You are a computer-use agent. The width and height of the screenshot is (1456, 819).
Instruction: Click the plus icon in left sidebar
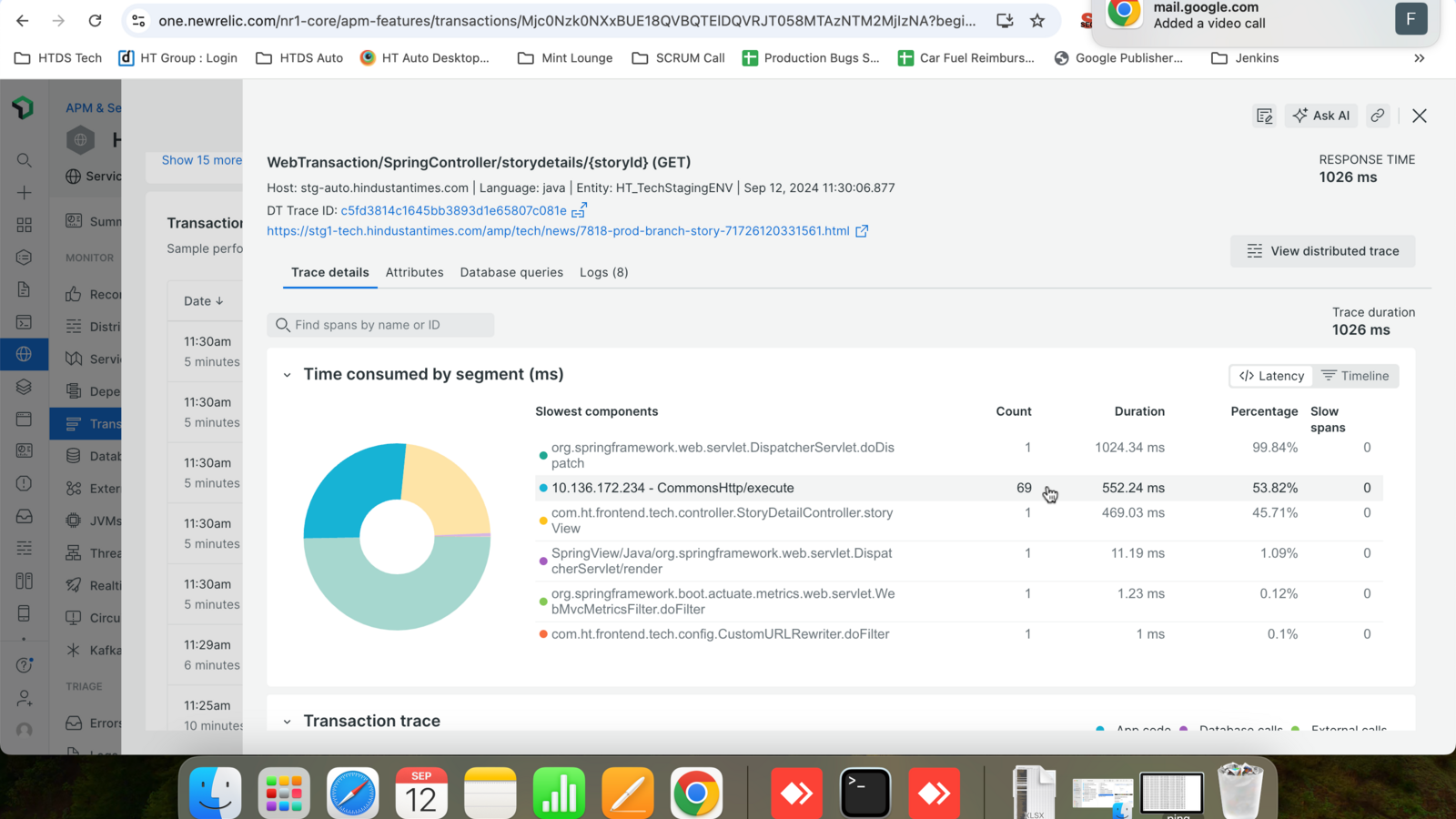(x=25, y=193)
